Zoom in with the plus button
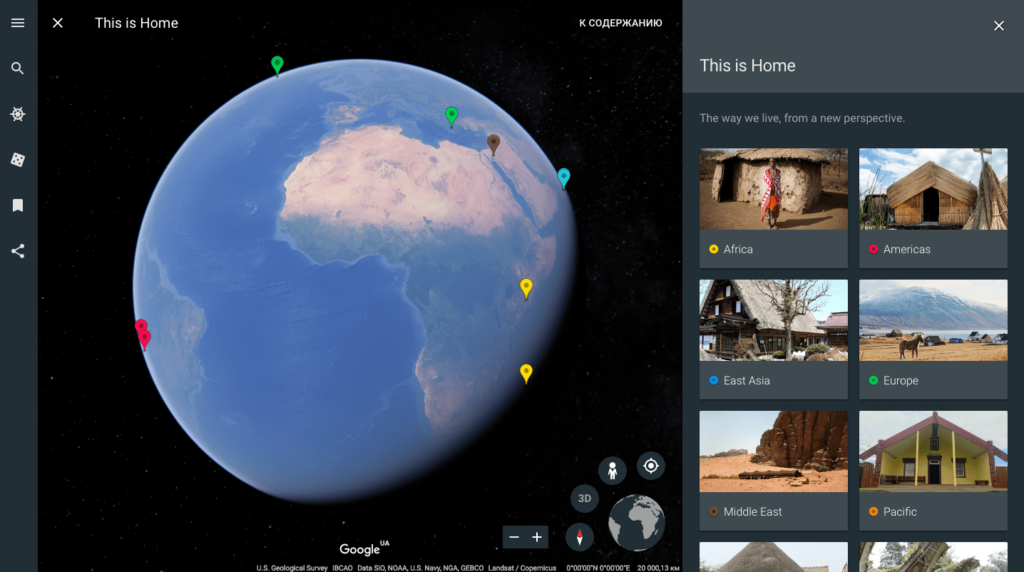Screen dimensions: 1024x572 pyautogui.click(x=537, y=537)
